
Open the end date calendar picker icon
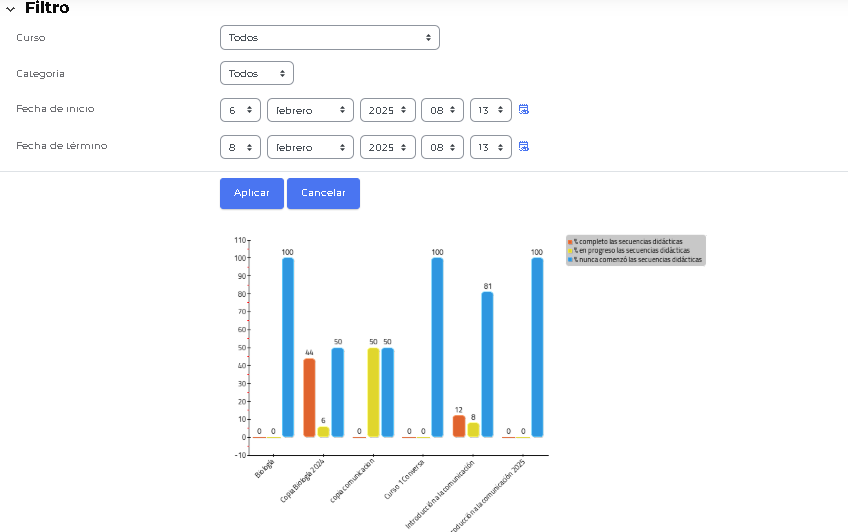[523, 147]
